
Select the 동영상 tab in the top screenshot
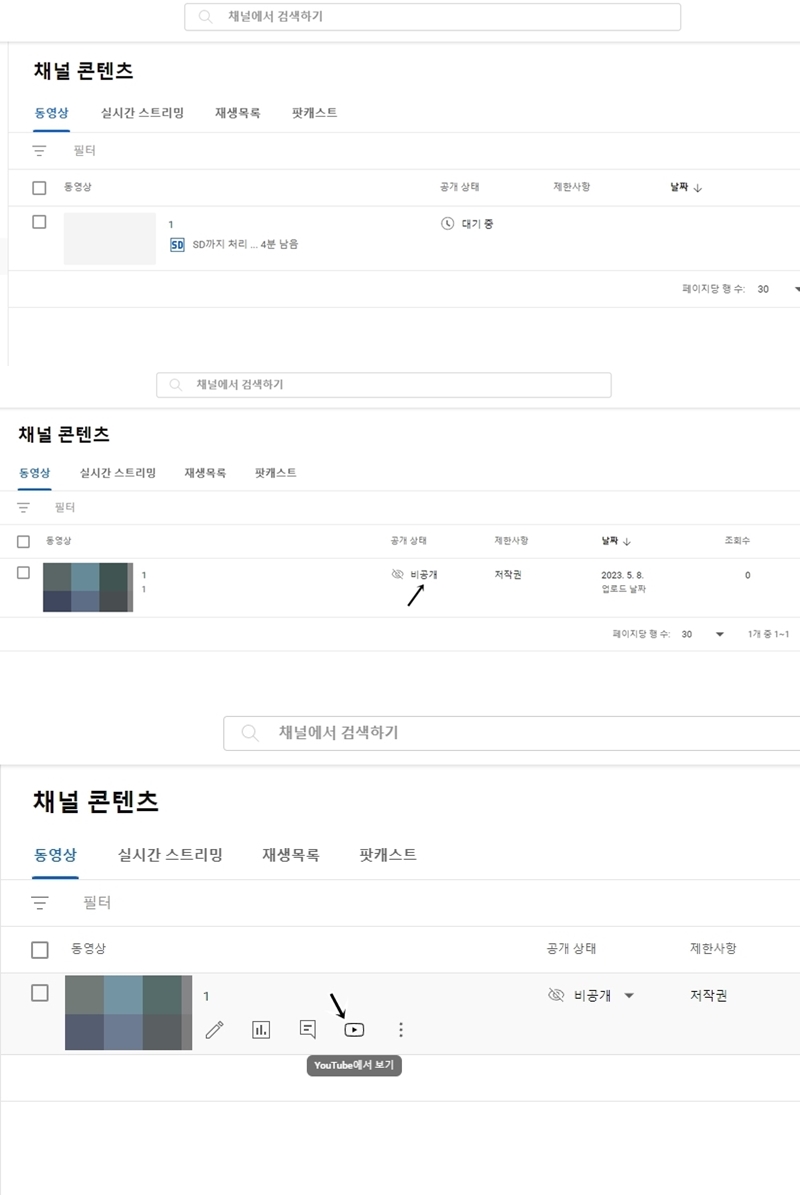click(52, 113)
